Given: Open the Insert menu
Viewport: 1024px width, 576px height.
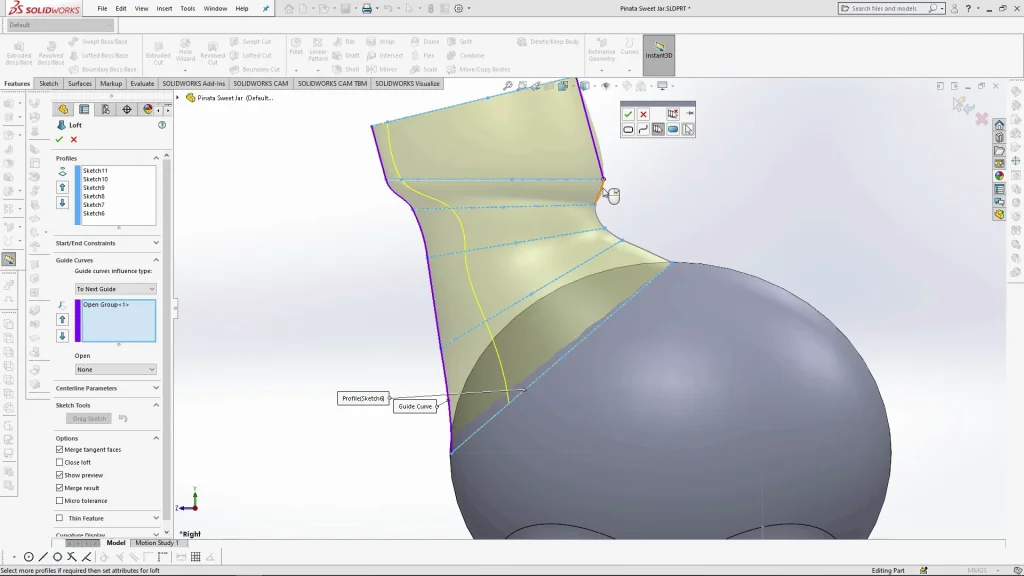Looking at the screenshot, I should pyautogui.click(x=164, y=8).
